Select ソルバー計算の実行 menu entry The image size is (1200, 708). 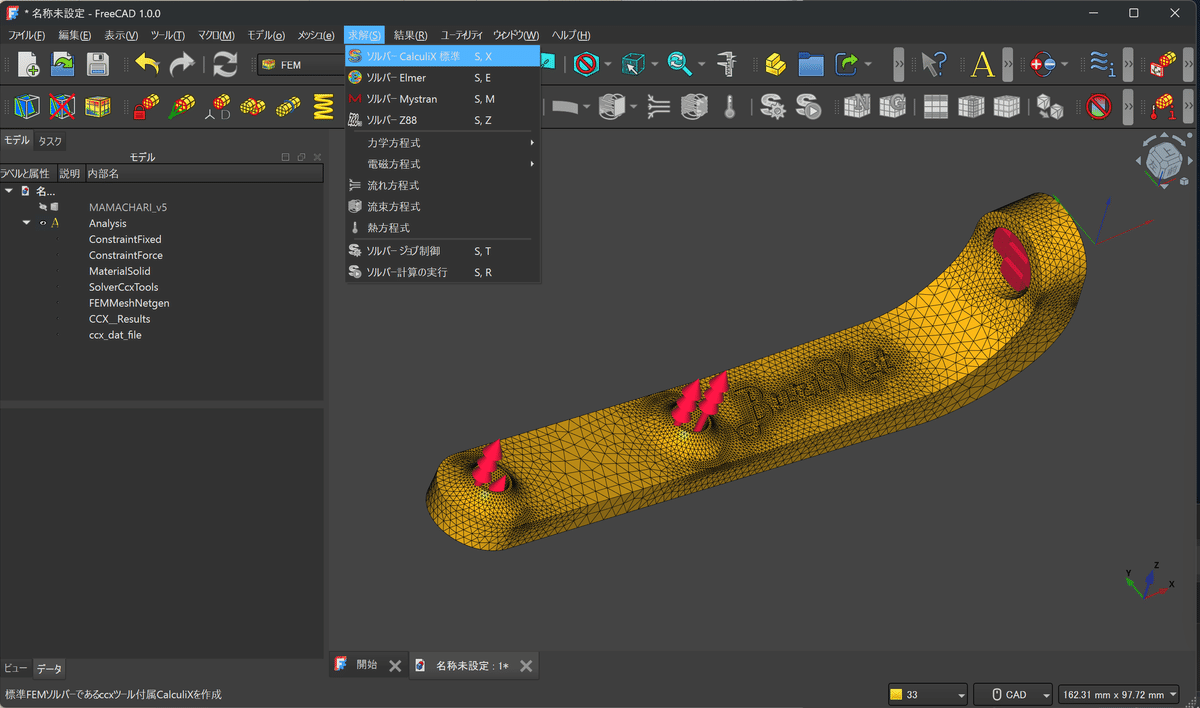click(443, 272)
